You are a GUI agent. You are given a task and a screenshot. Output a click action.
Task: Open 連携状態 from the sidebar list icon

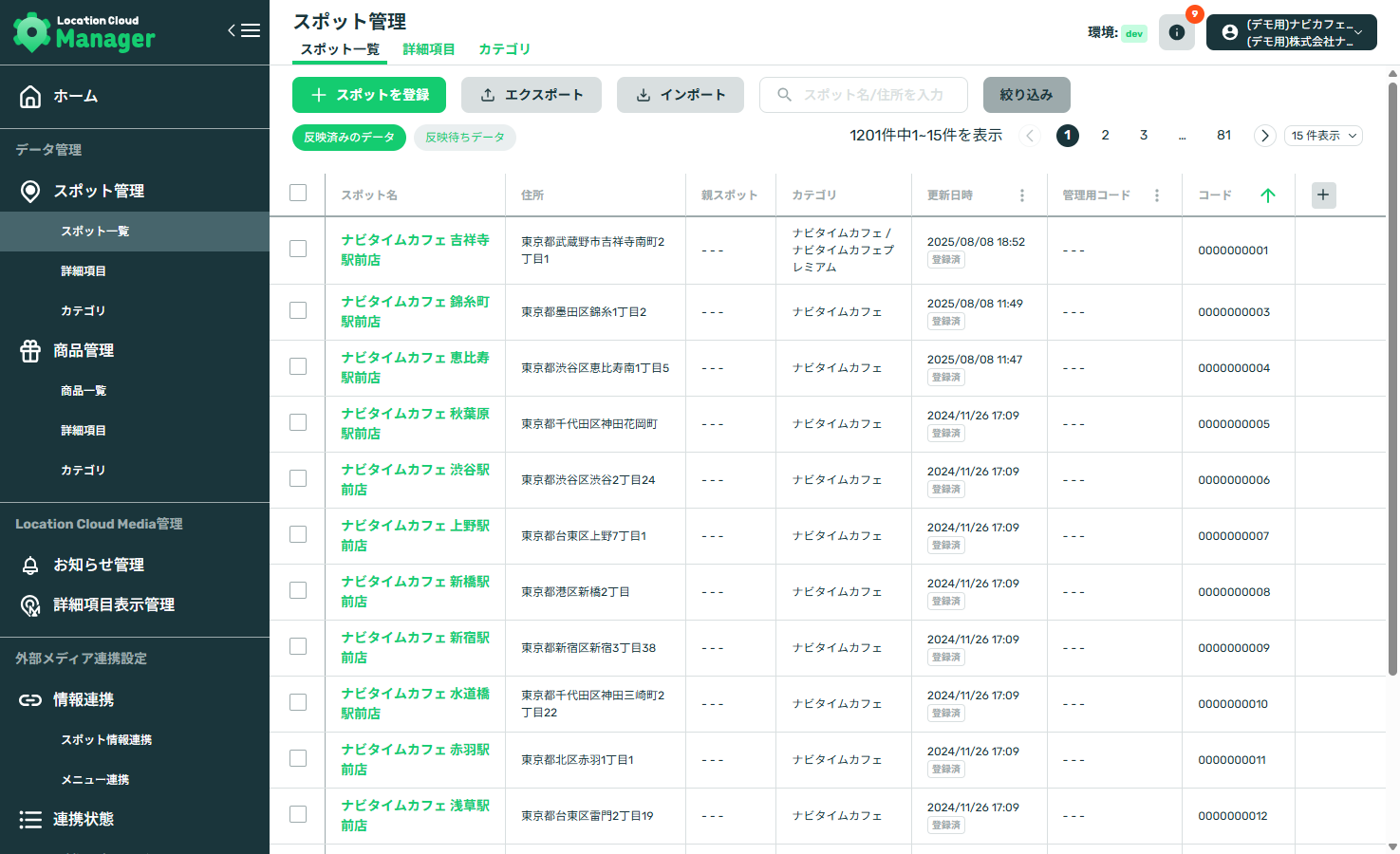point(29,819)
